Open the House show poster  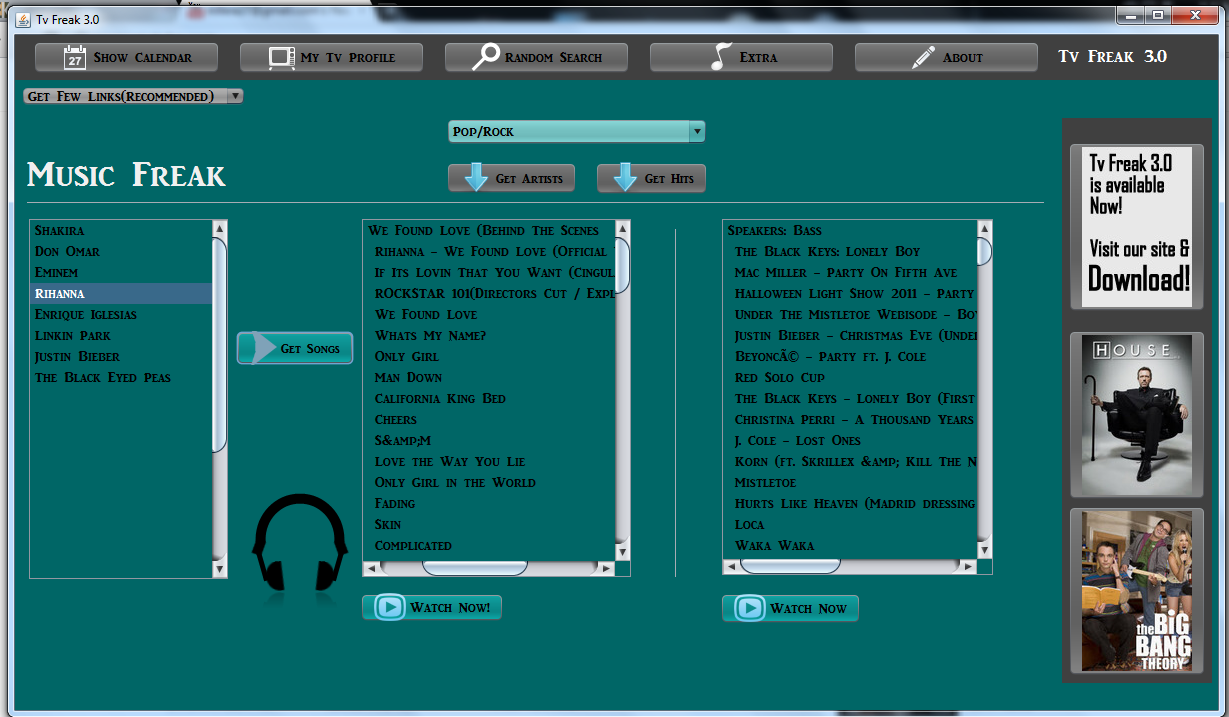[1137, 415]
